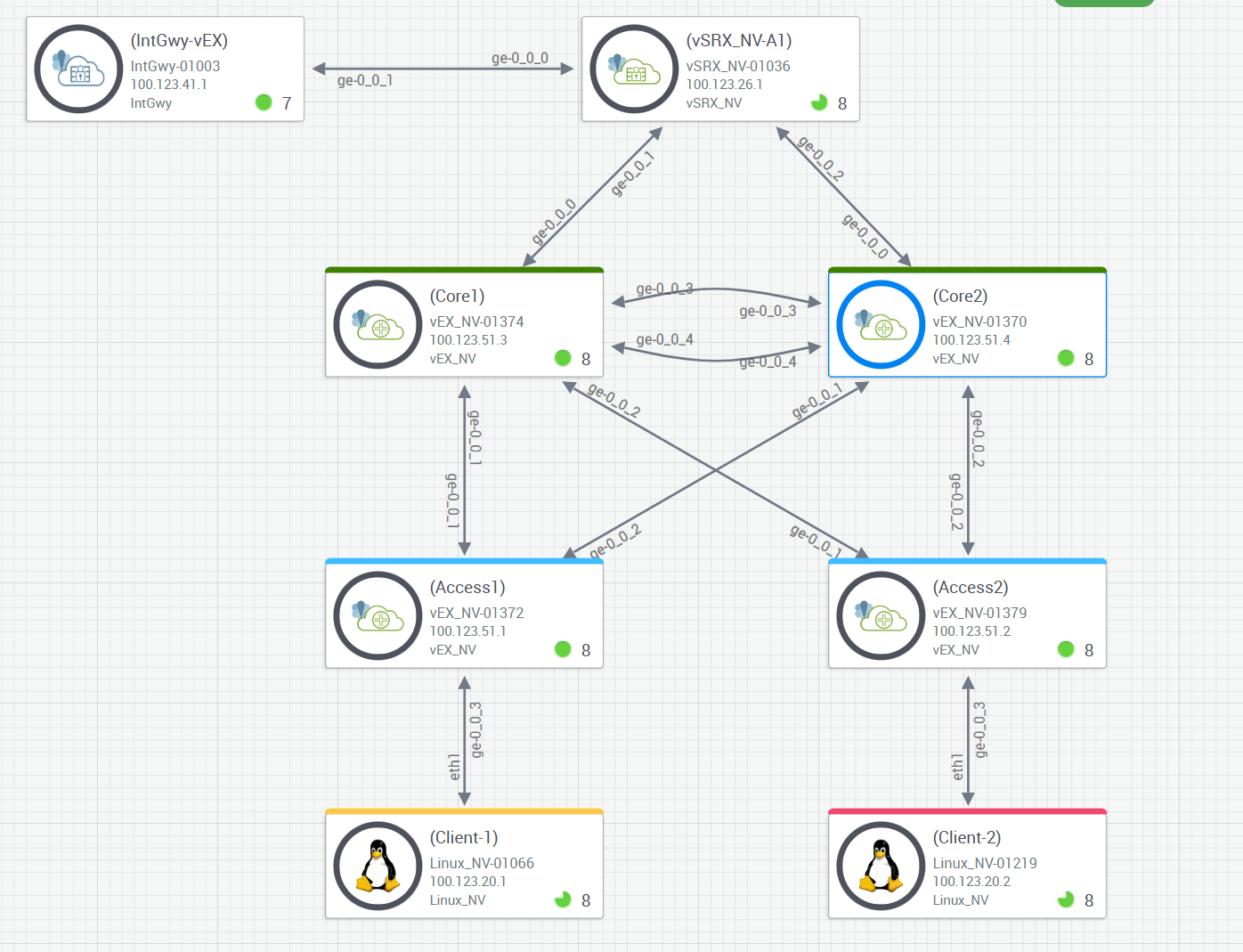Select the Client-2 Linux penguin icon
The width and height of the screenshot is (1243, 952).
881,866
